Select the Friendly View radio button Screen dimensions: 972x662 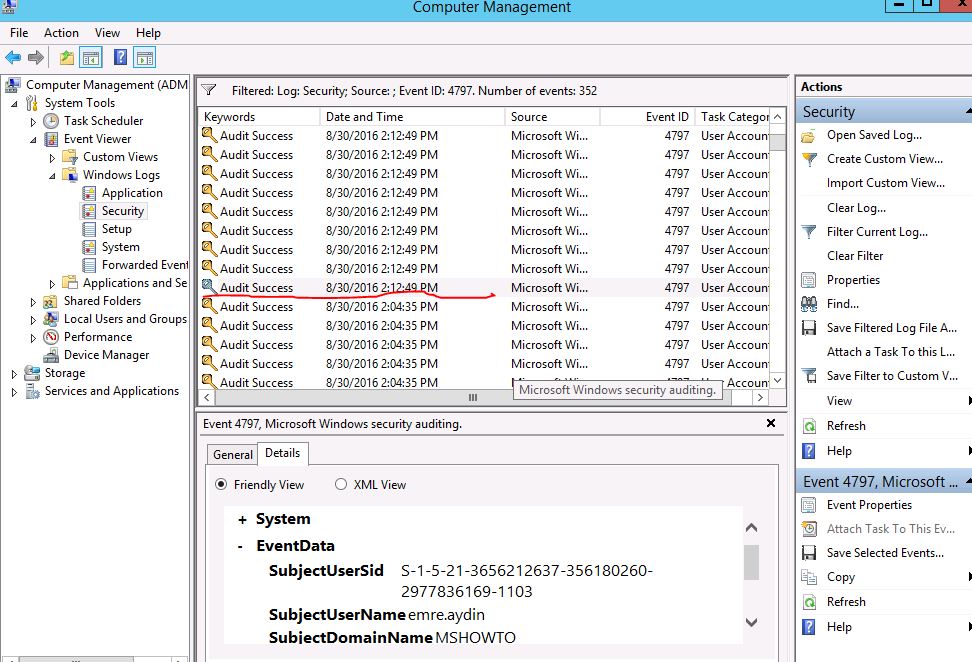(x=221, y=485)
